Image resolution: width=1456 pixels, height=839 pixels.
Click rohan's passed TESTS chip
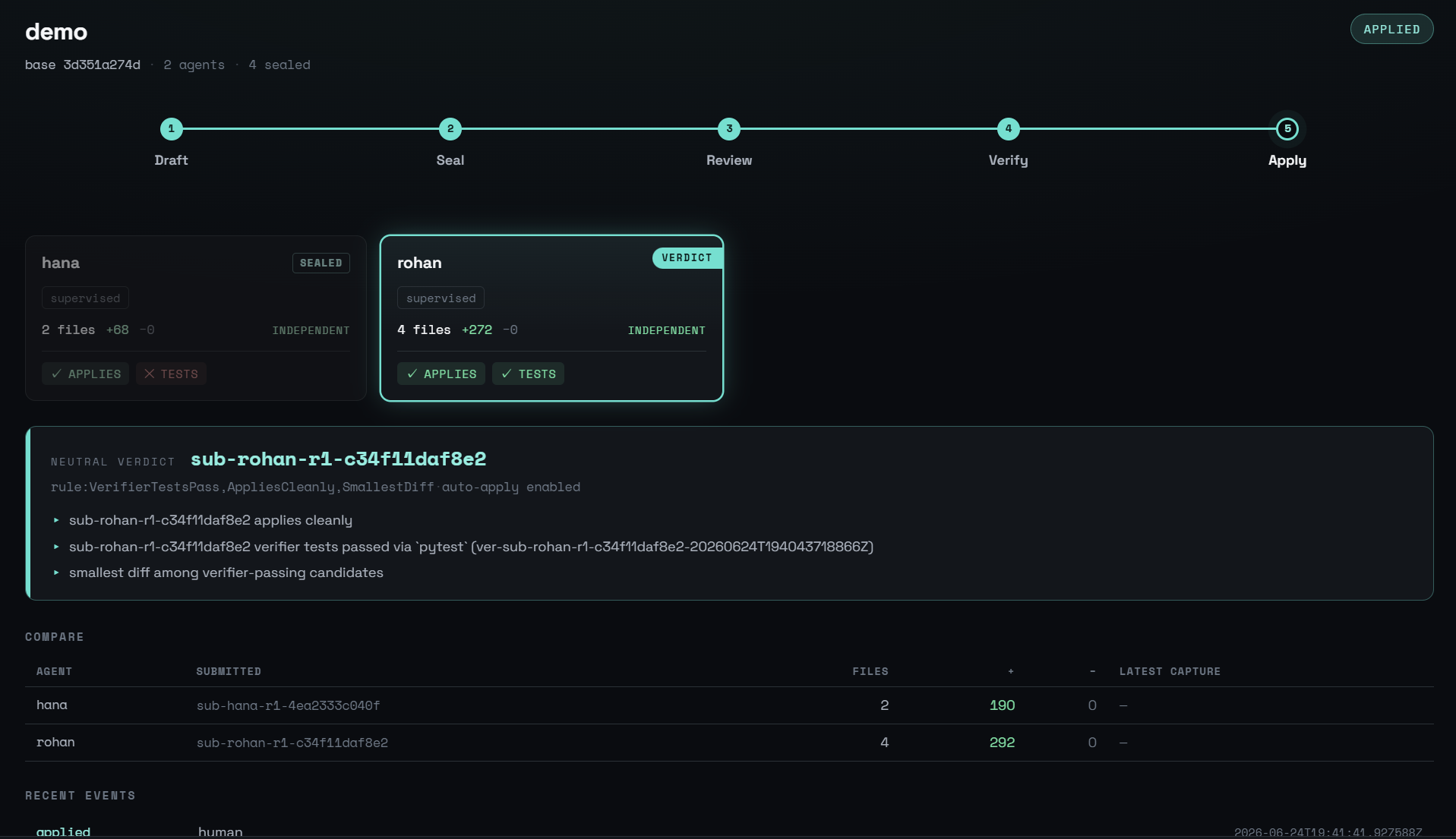point(528,374)
